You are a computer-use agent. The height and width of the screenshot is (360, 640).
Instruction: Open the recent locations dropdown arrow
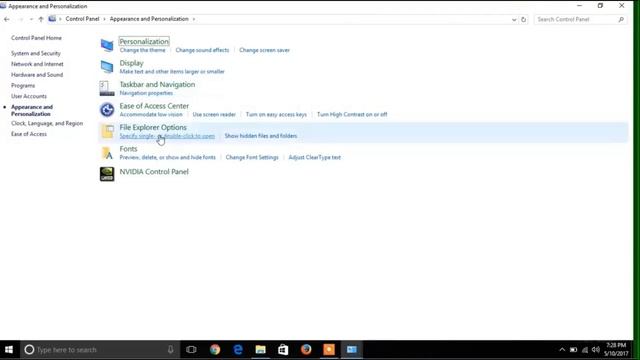pyautogui.click(x=31, y=19)
